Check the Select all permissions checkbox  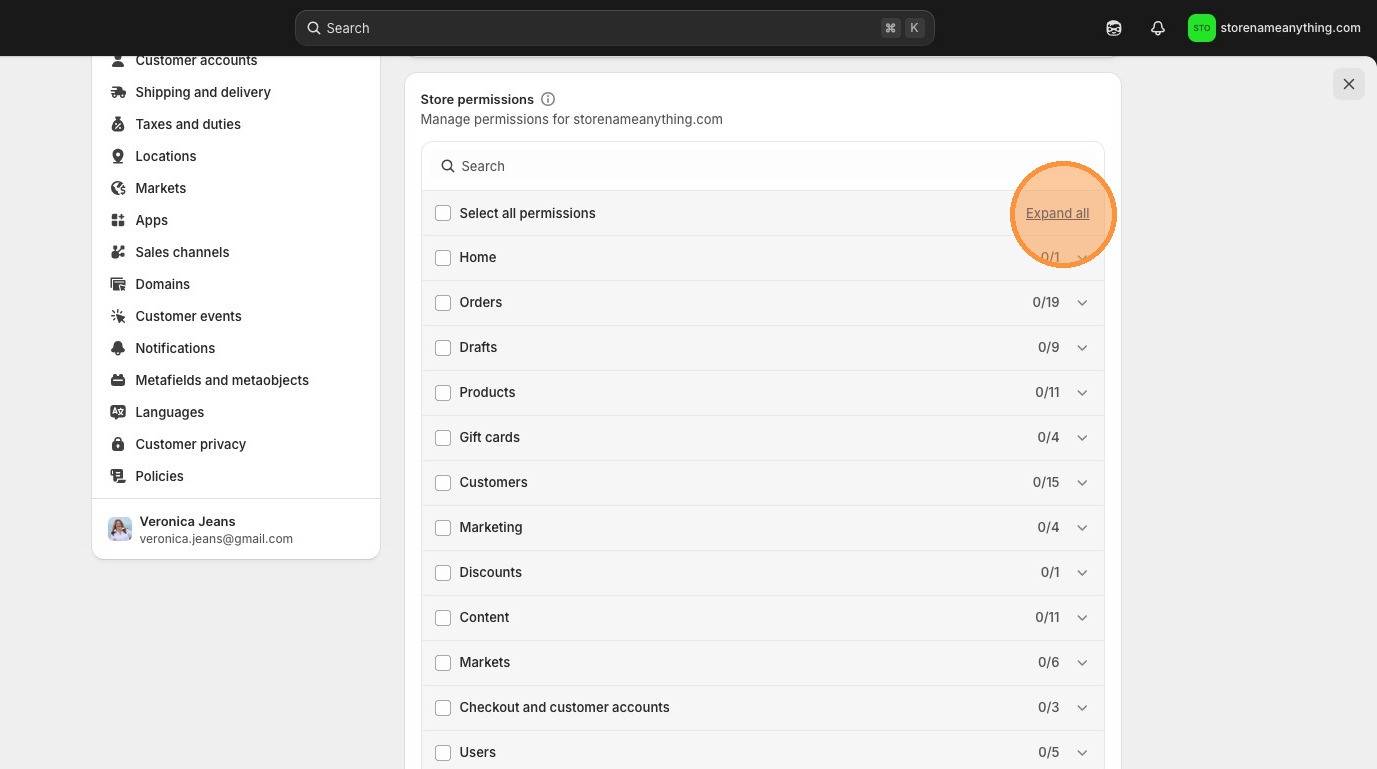(x=443, y=213)
